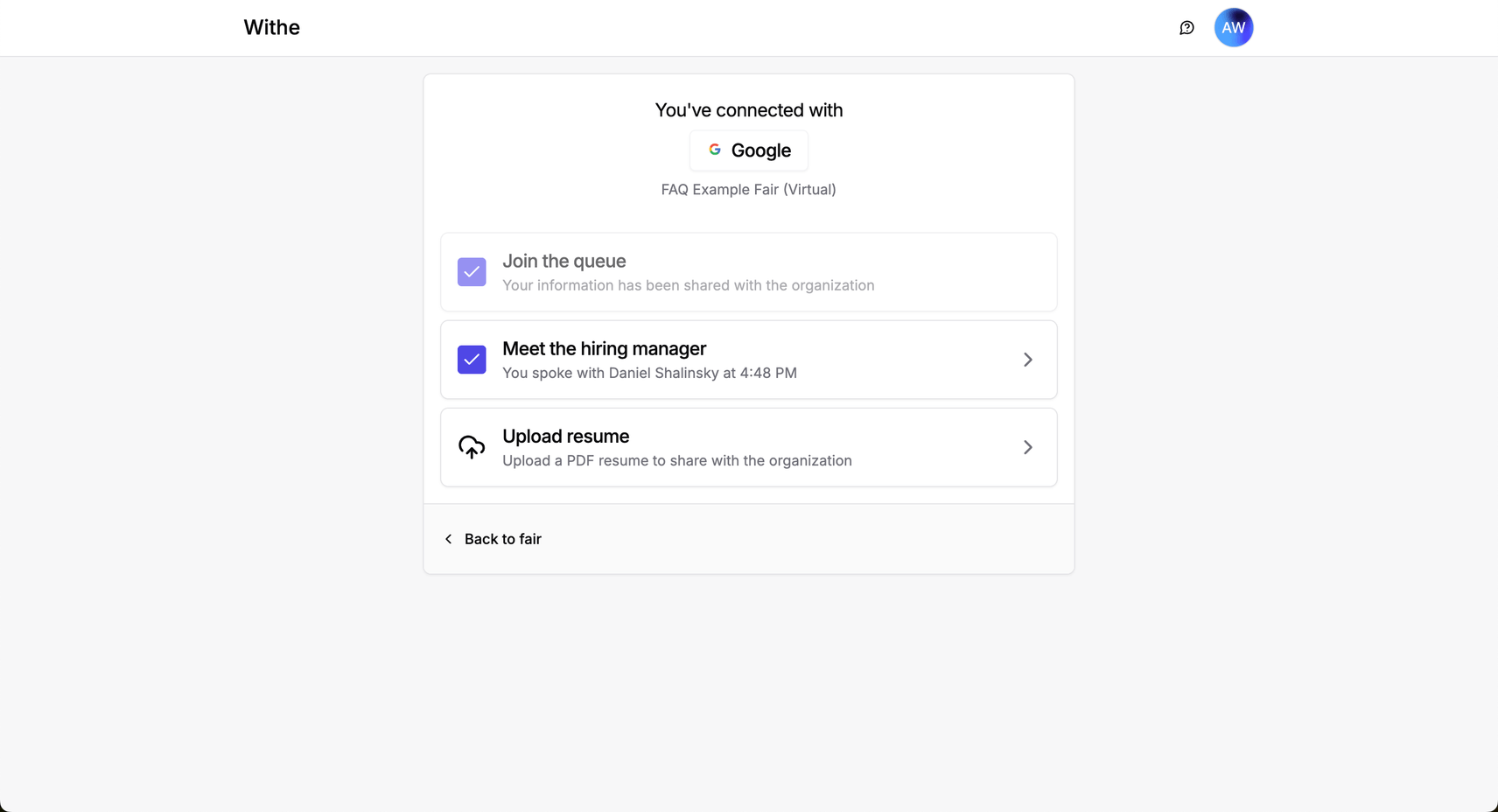The image size is (1498, 812).
Task: Click the back arrow beside Back to fair
Action: [449, 539]
